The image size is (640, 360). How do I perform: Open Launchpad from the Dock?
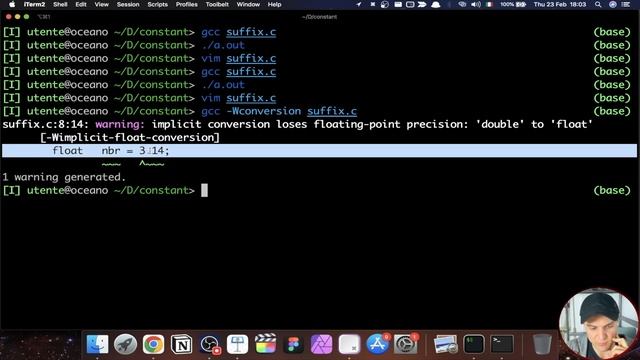click(x=125, y=344)
